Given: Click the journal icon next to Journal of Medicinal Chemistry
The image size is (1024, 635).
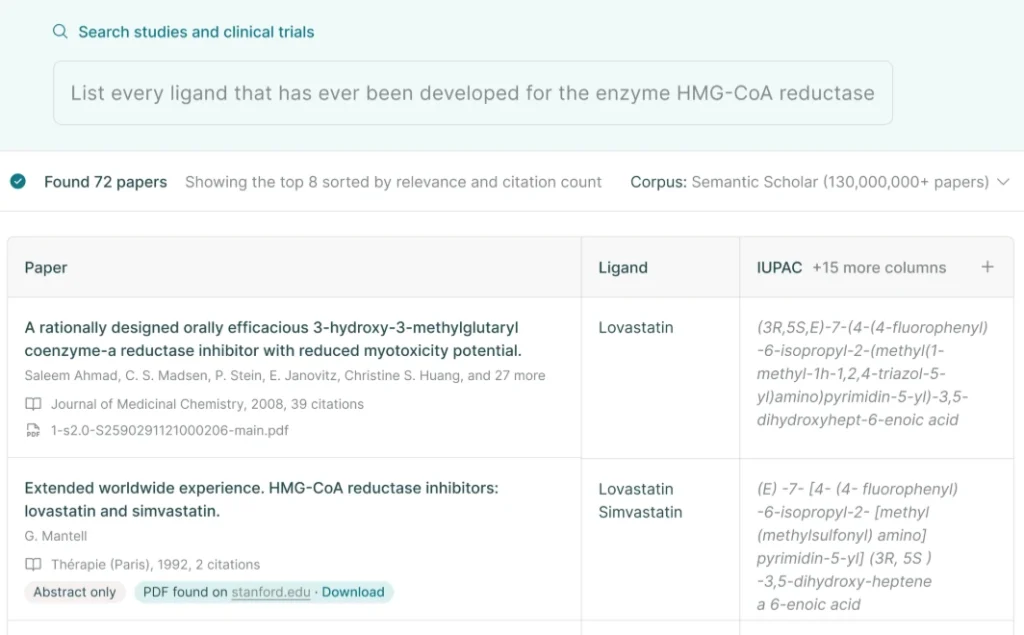Looking at the screenshot, I should (33, 404).
